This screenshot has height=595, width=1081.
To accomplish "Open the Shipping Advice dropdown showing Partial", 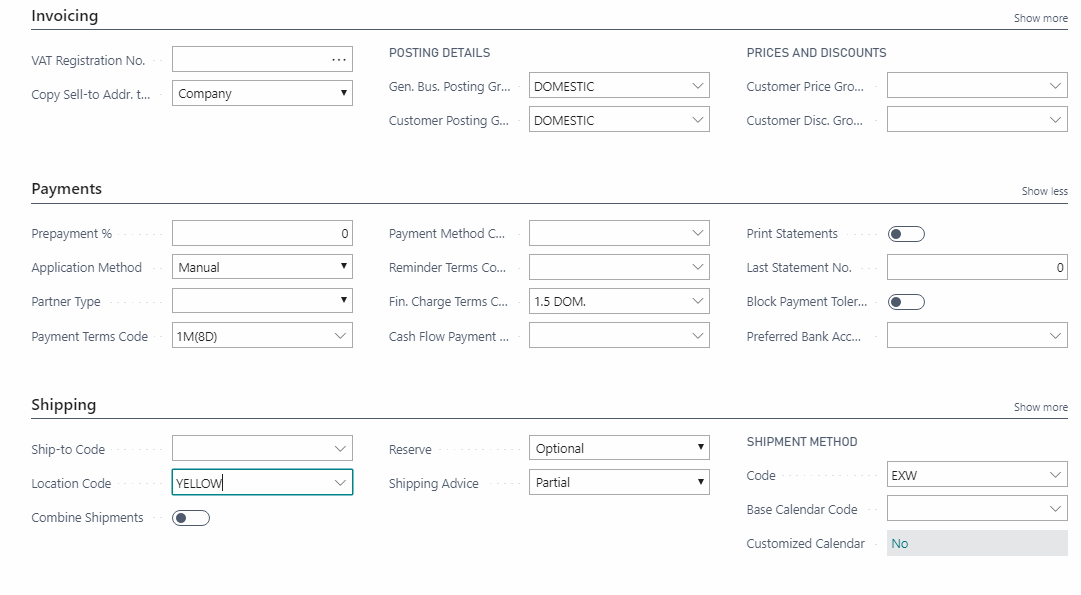I will tap(619, 482).
